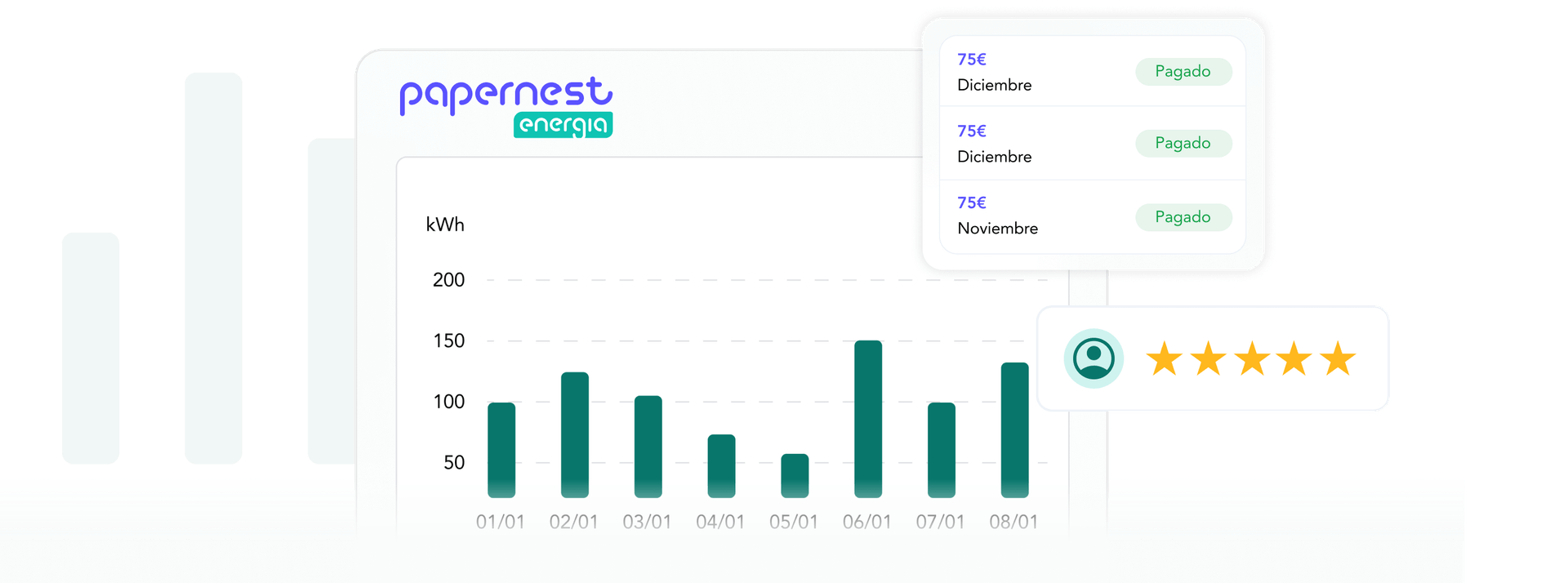Image resolution: width=1568 pixels, height=583 pixels.
Task: Select the first gold star
Action: tap(1164, 359)
